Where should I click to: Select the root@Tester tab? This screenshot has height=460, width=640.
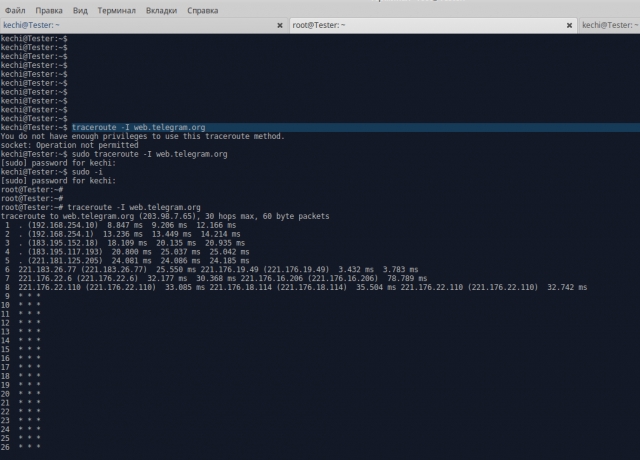(433, 25)
